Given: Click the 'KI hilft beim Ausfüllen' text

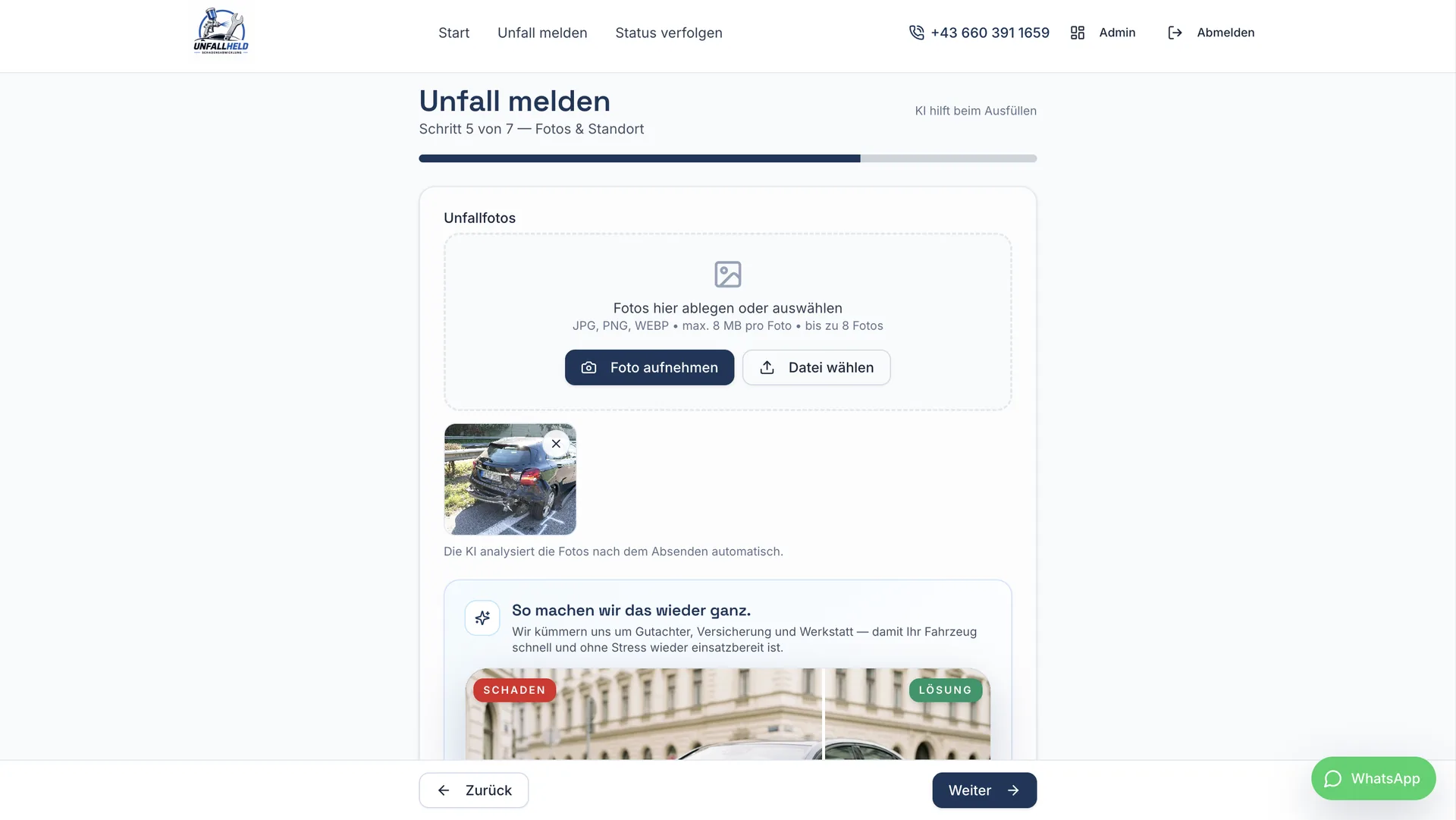Looking at the screenshot, I should [x=975, y=111].
